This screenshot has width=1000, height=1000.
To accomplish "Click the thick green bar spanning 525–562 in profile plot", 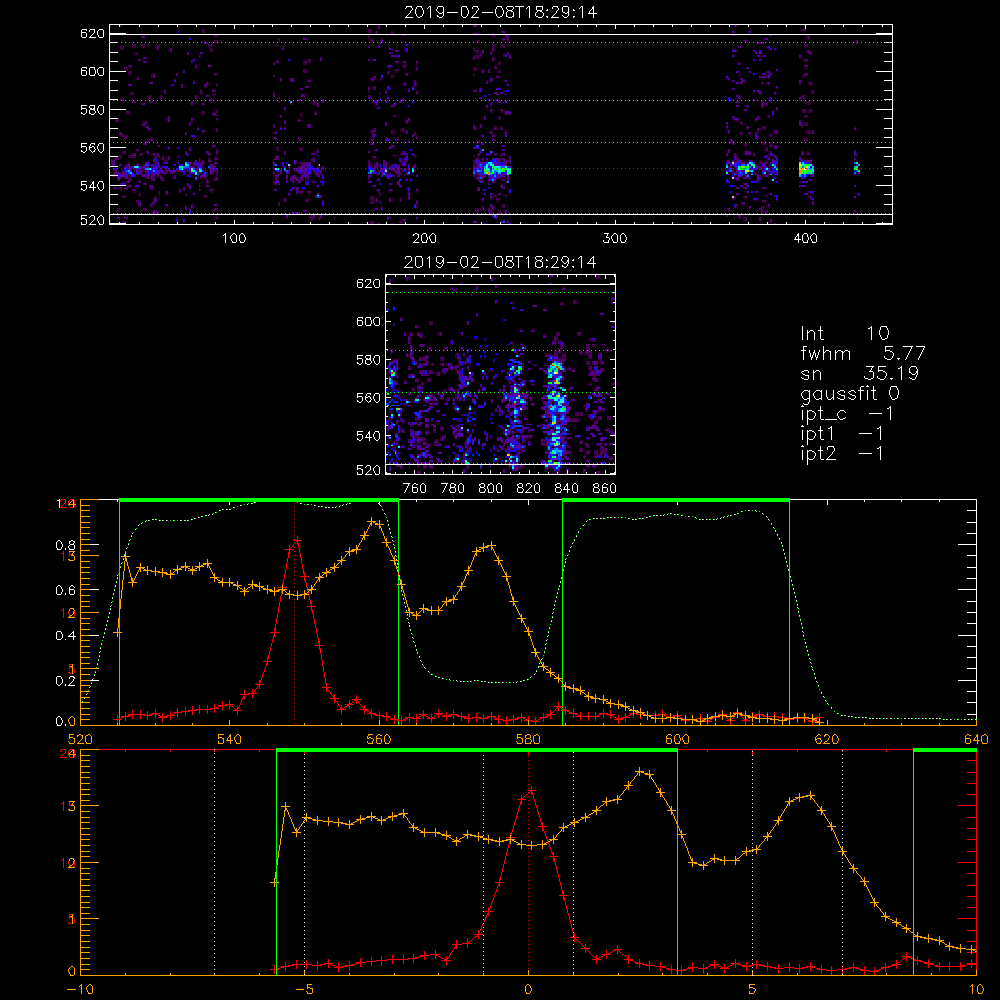I will click(259, 501).
